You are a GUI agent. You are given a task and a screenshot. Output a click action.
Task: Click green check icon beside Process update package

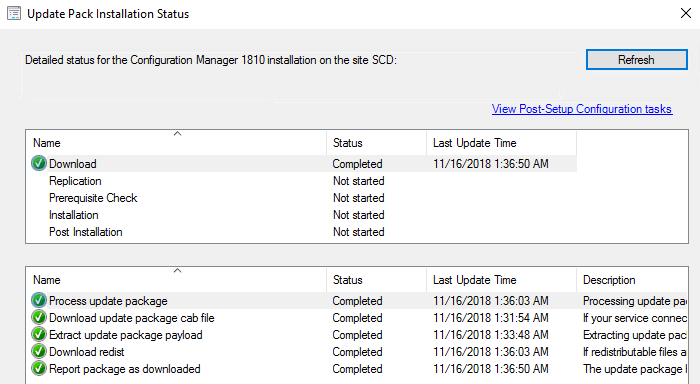[39, 301]
